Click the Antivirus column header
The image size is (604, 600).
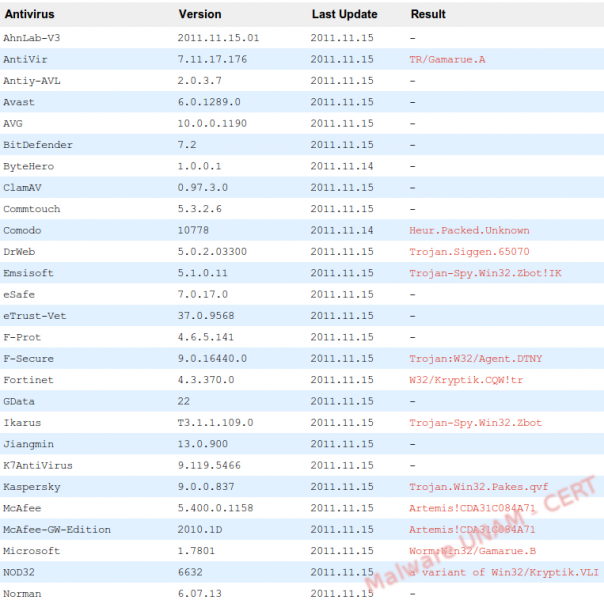pos(30,14)
